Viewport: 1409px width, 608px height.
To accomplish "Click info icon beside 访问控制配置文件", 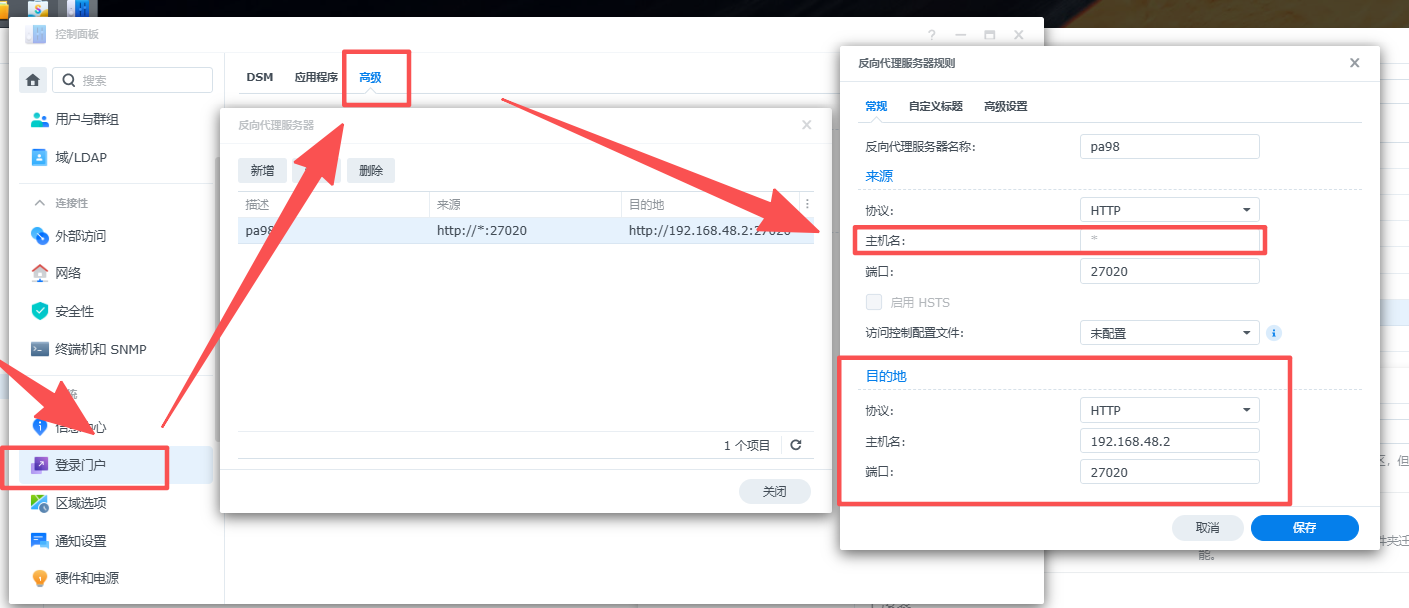I will click(1274, 333).
